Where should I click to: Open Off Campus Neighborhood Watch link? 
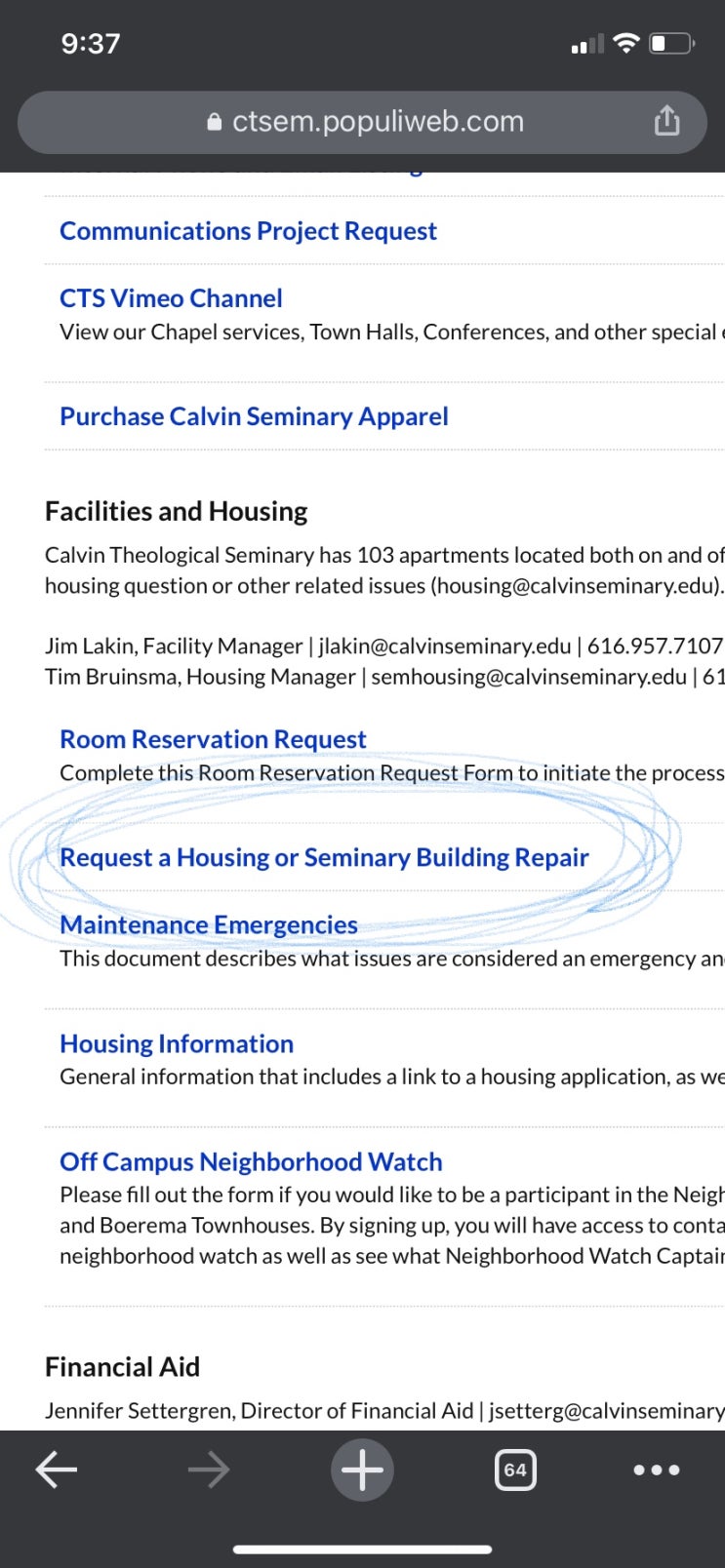point(251,1161)
